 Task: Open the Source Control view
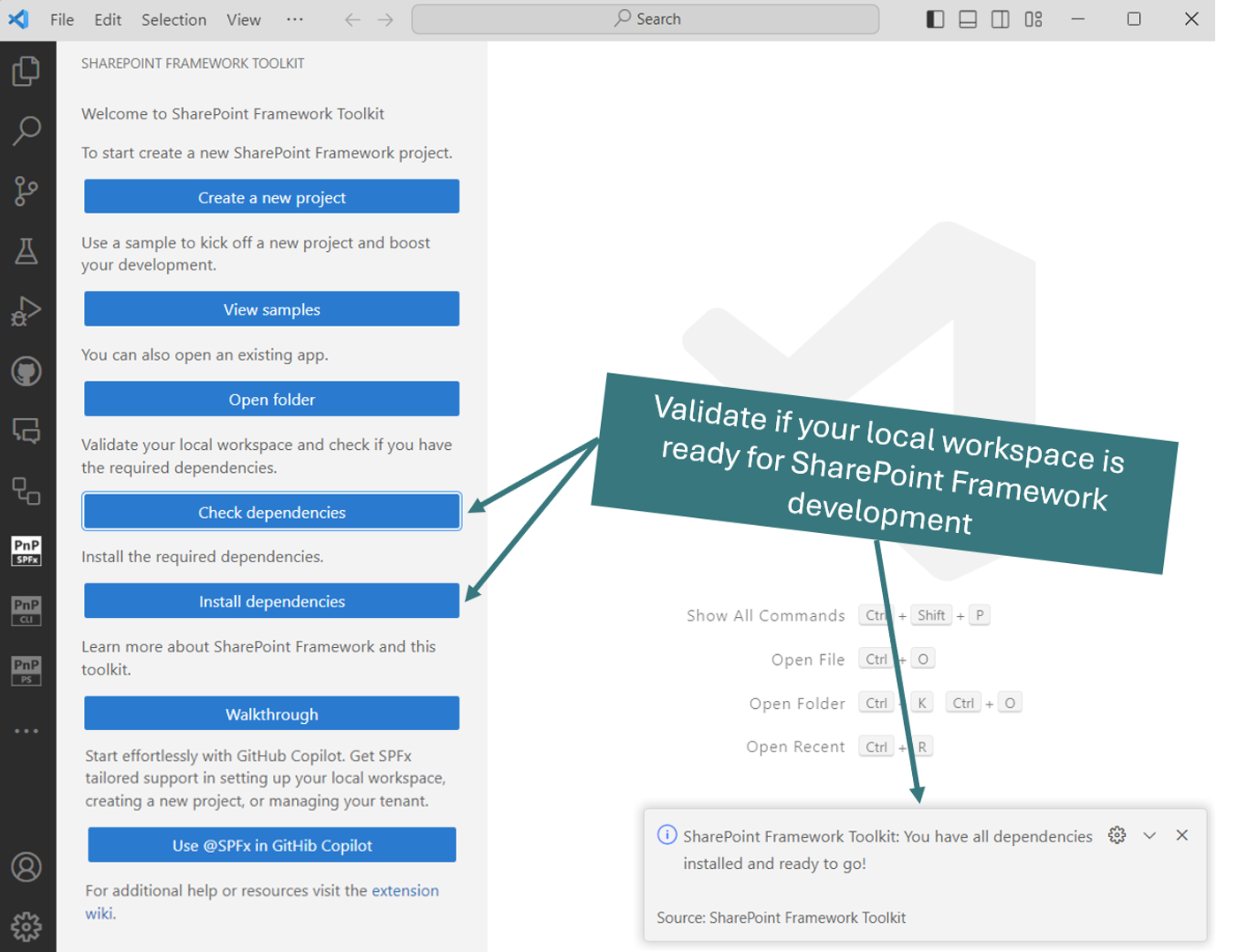[x=27, y=191]
